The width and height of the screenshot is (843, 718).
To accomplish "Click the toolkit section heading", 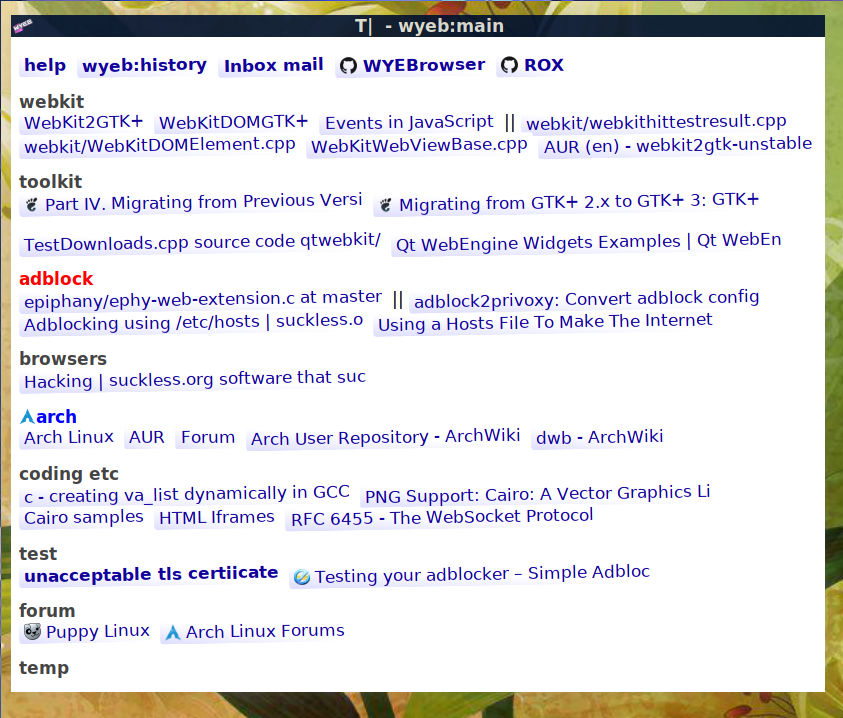I will click(x=51, y=181).
